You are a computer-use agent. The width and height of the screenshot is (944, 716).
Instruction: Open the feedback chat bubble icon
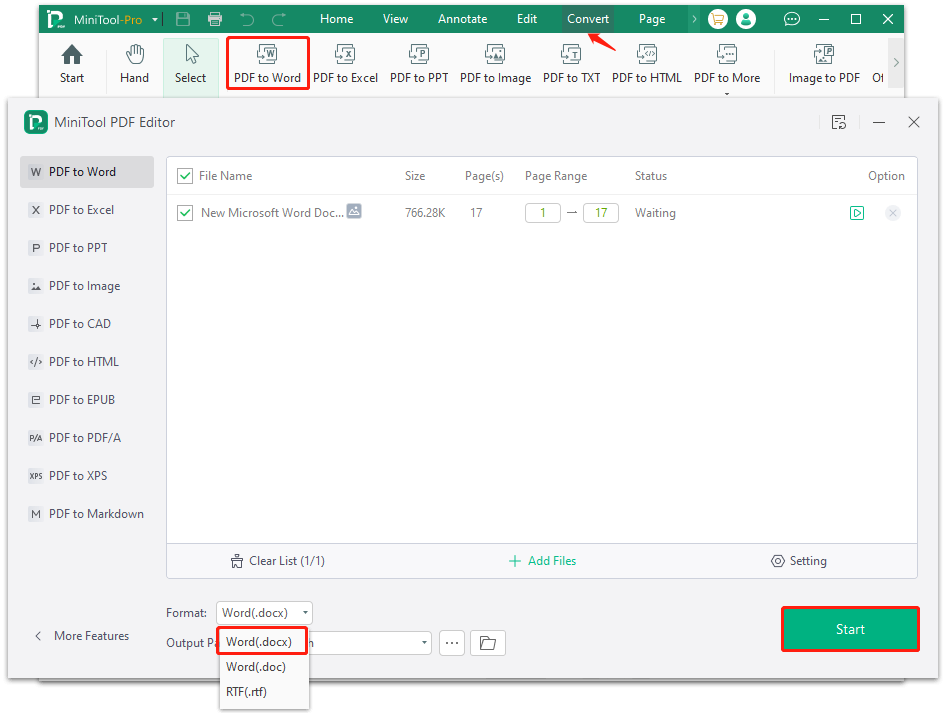[792, 19]
